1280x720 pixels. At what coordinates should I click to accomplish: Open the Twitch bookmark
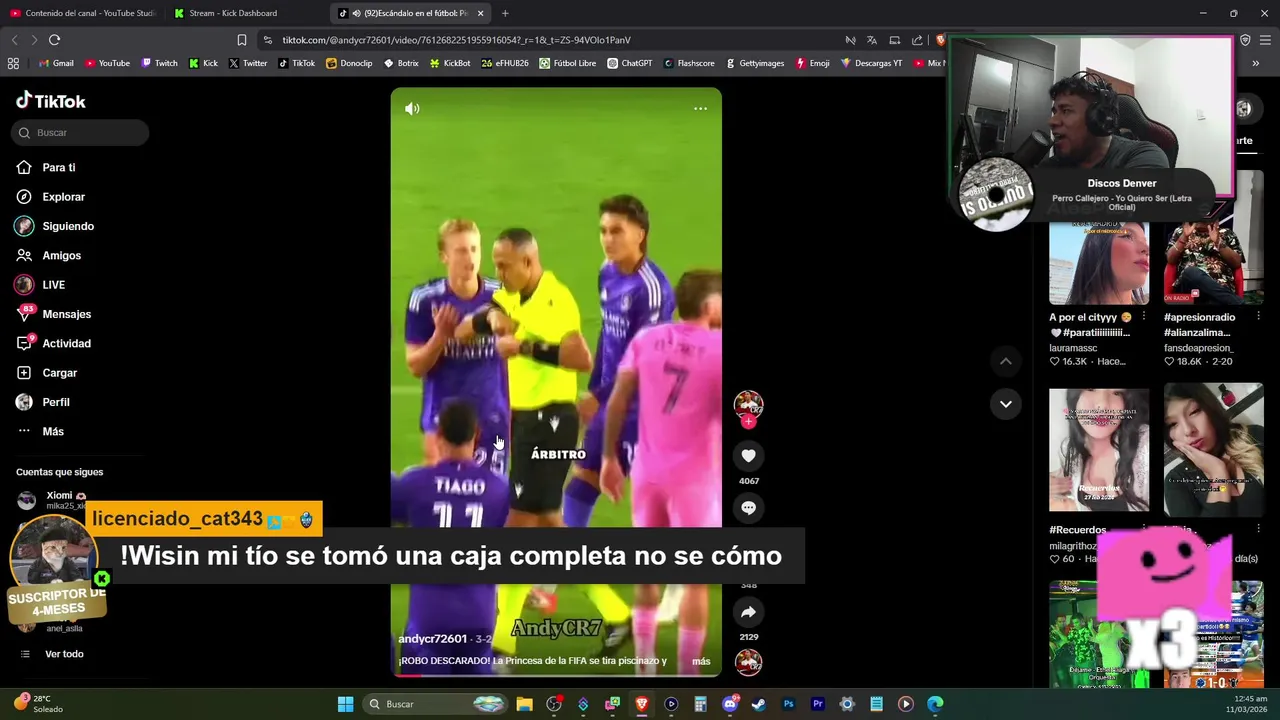click(159, 63)
